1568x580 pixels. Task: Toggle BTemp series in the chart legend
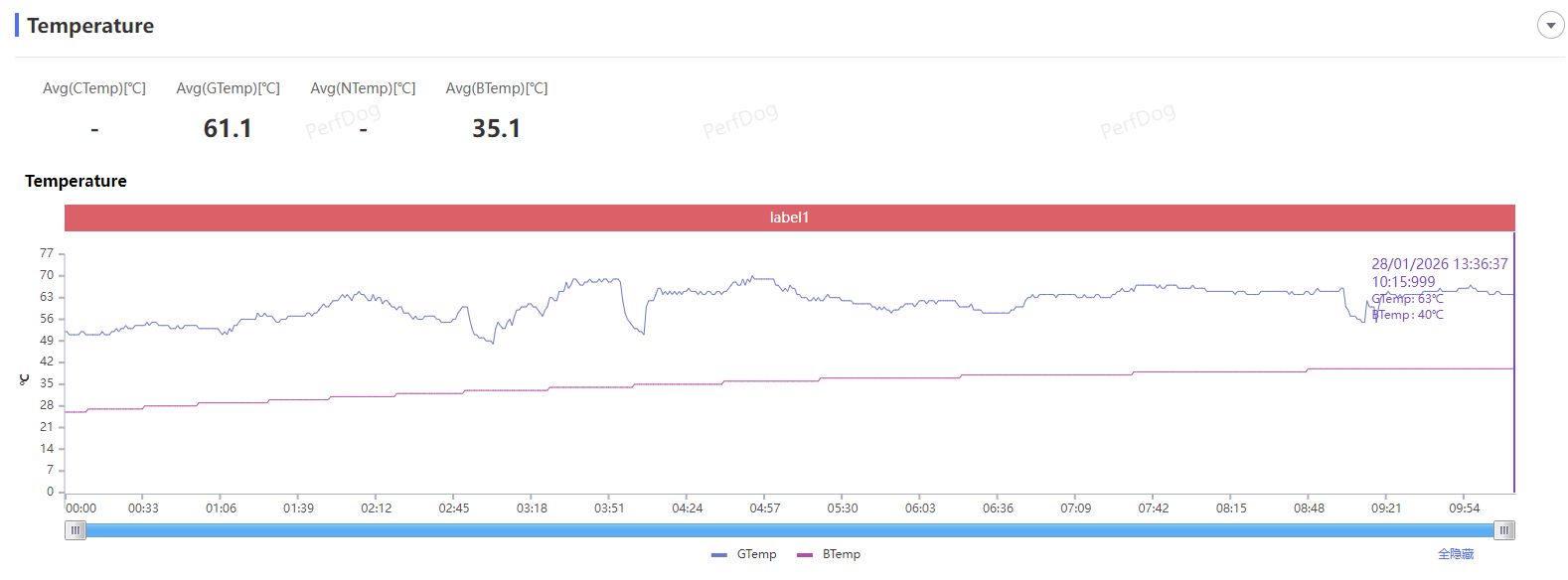830,554
